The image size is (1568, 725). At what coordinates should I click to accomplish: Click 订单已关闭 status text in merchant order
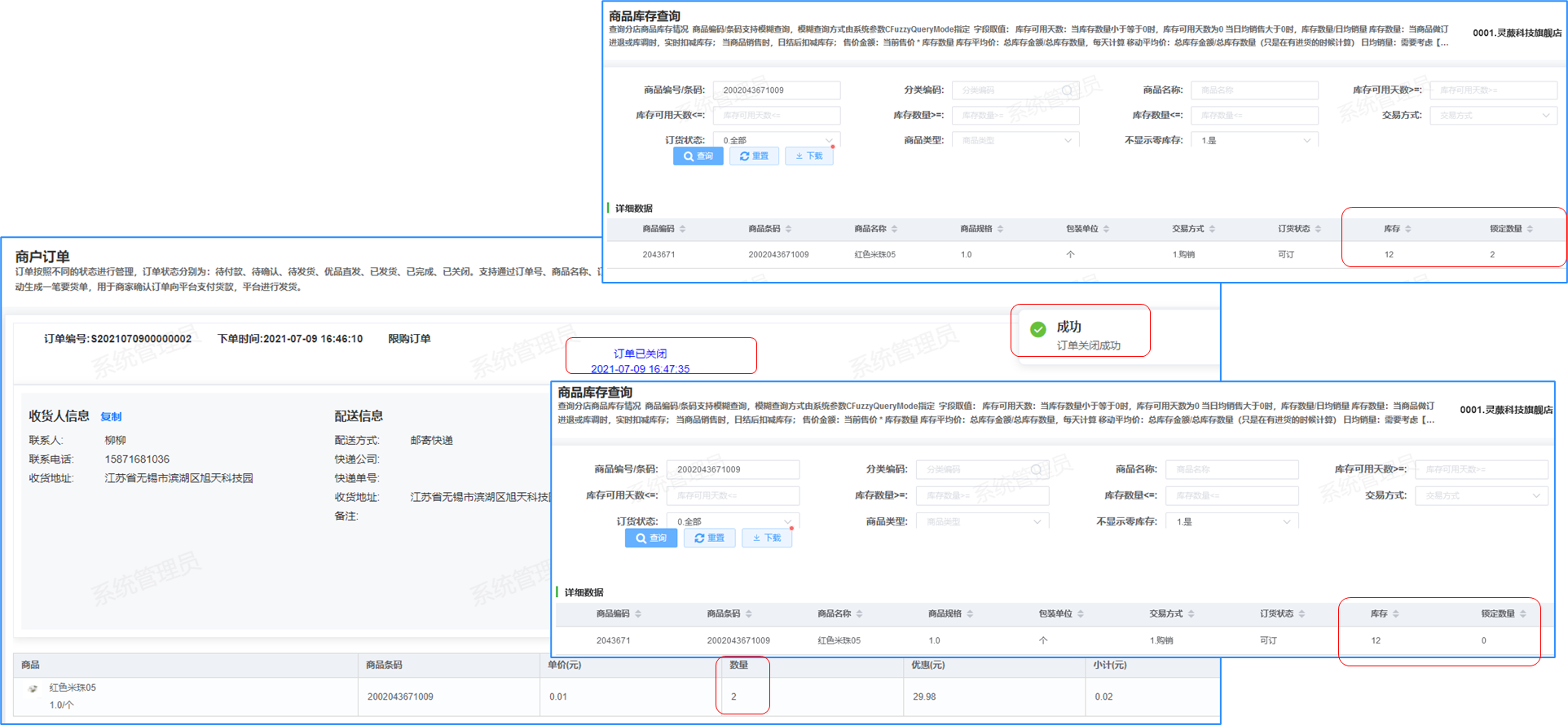[640, 354]
